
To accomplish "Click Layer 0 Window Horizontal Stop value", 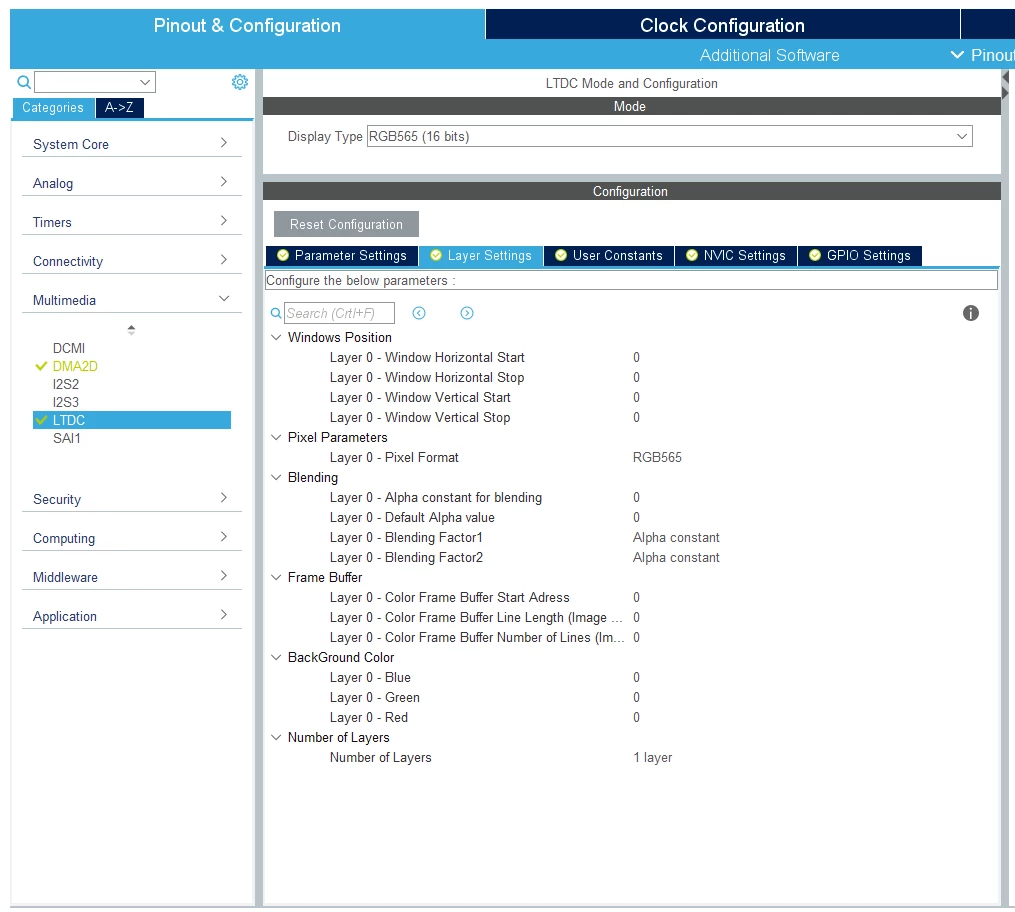I will 636,377.
